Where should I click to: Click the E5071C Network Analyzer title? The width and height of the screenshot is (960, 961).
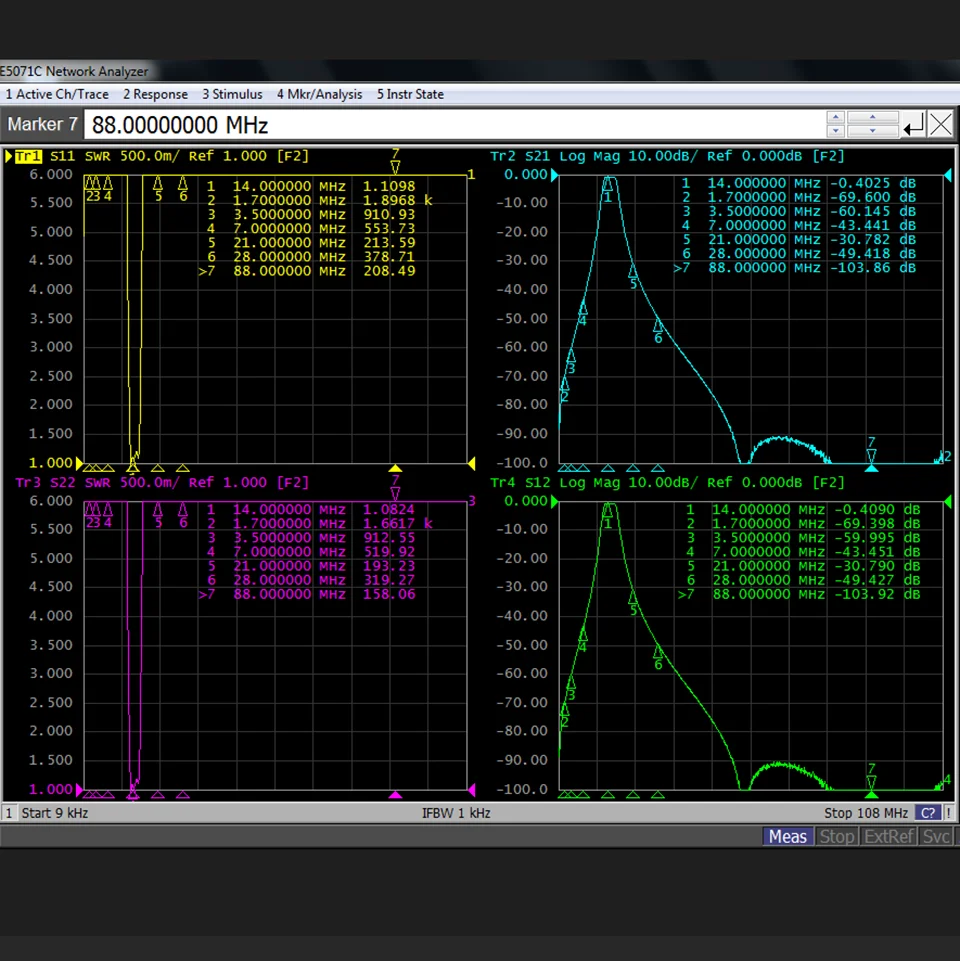[74, 72]
